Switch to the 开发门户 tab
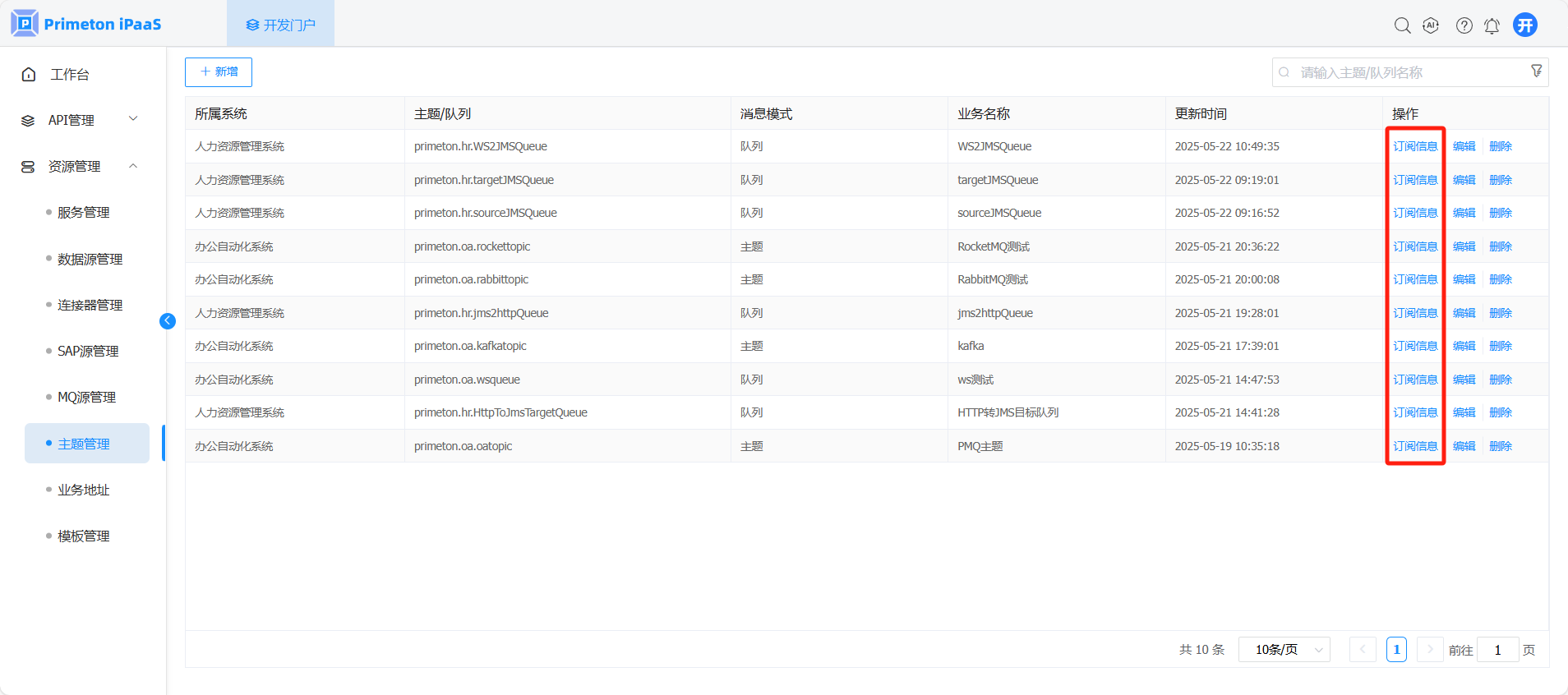This screenshot has width=1568, height=695. point(280,25)
